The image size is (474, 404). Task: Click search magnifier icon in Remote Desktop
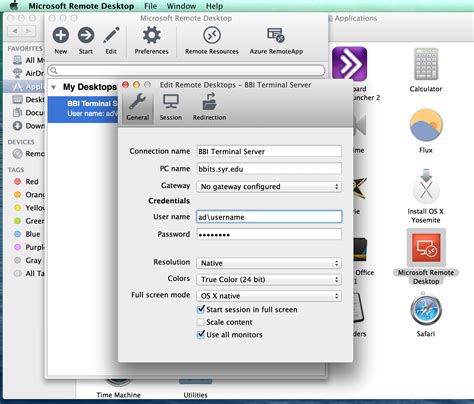(x=54, y=70)
